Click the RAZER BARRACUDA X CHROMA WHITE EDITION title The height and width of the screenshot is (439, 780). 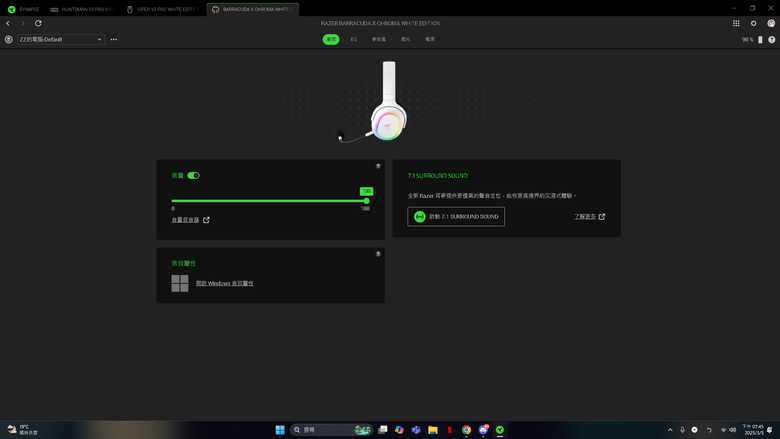tap(380, 23)
